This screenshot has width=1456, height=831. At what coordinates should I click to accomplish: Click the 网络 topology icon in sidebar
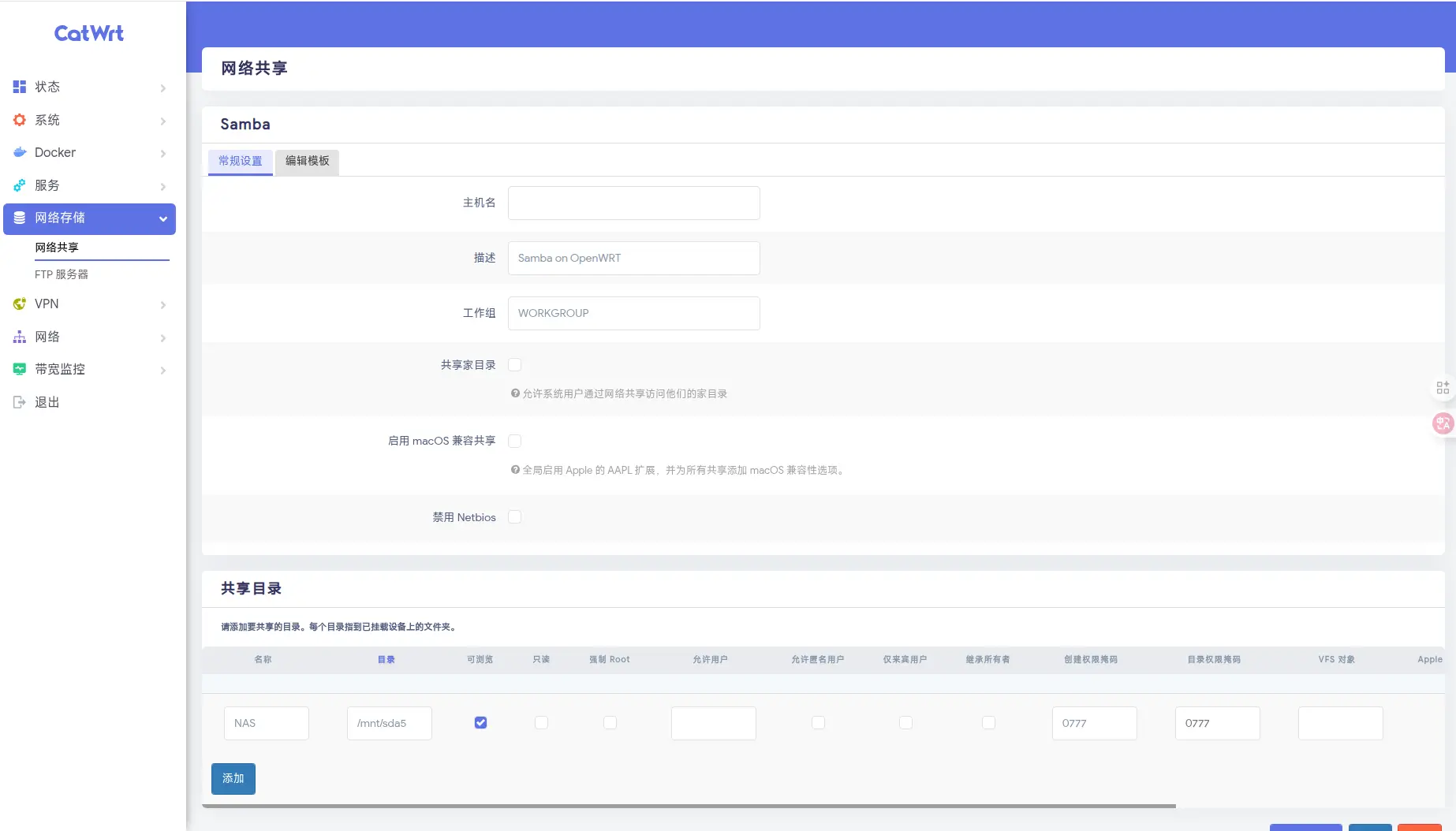[x=20, y=337]
